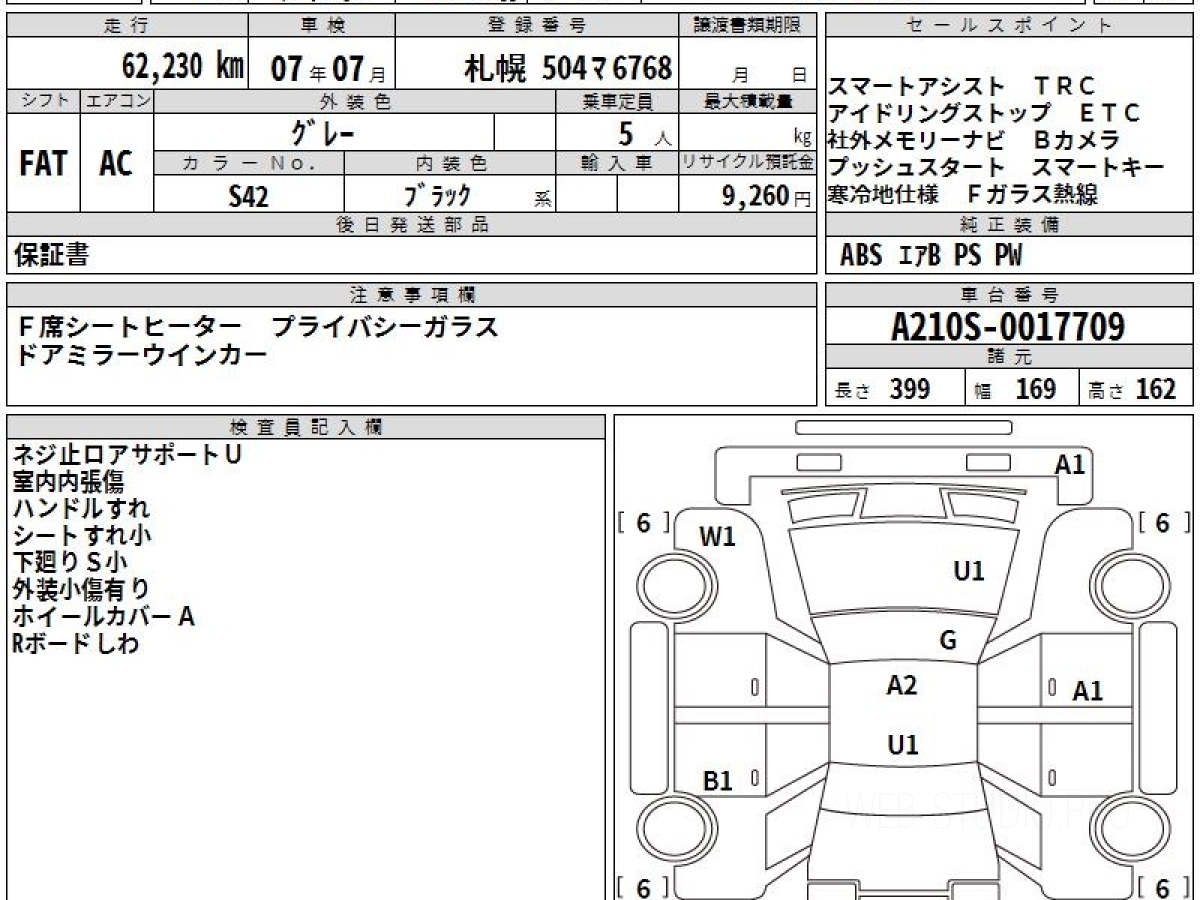Select chassis number A210S-0017709

(1008, 327)
